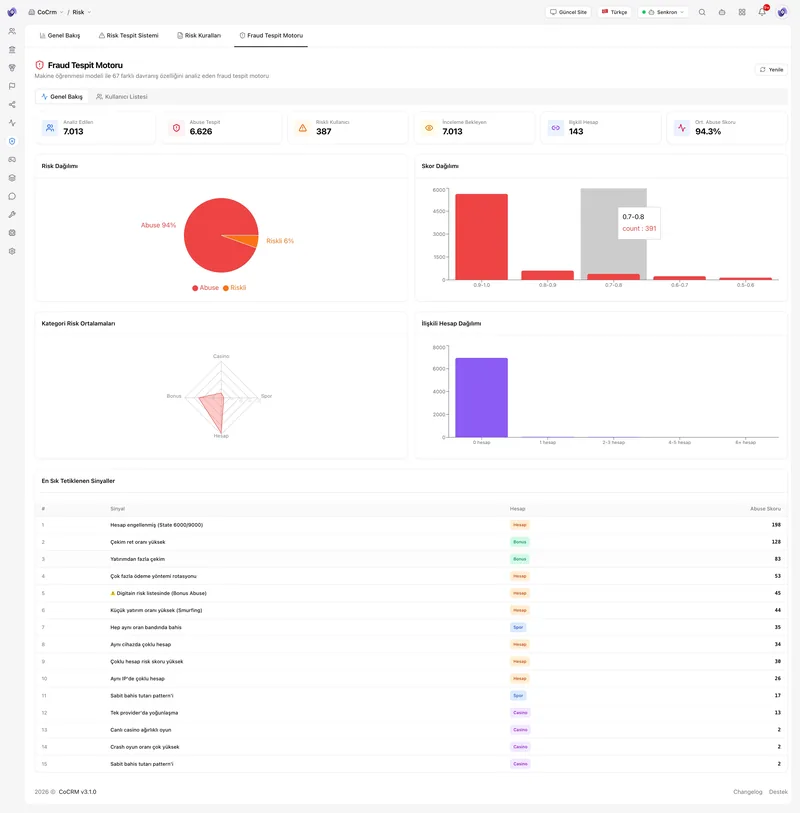Click the Casino tag on Crash oyun row

[520, 747]
